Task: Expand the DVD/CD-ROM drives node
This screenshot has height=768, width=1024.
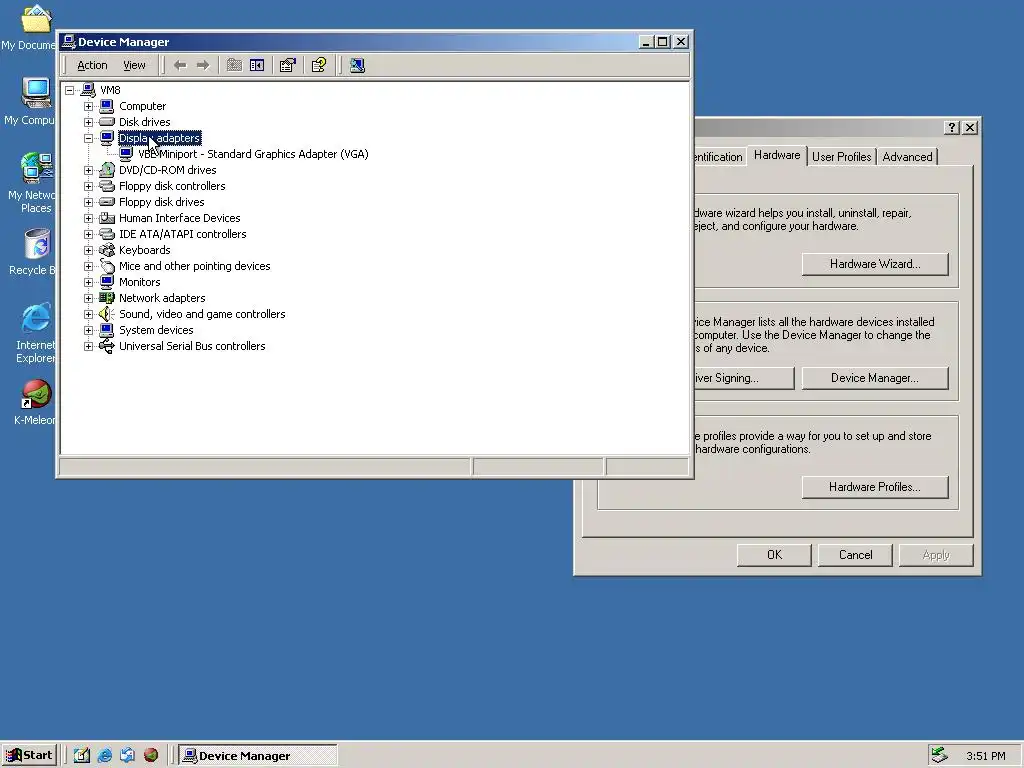Action: [88, 170]
